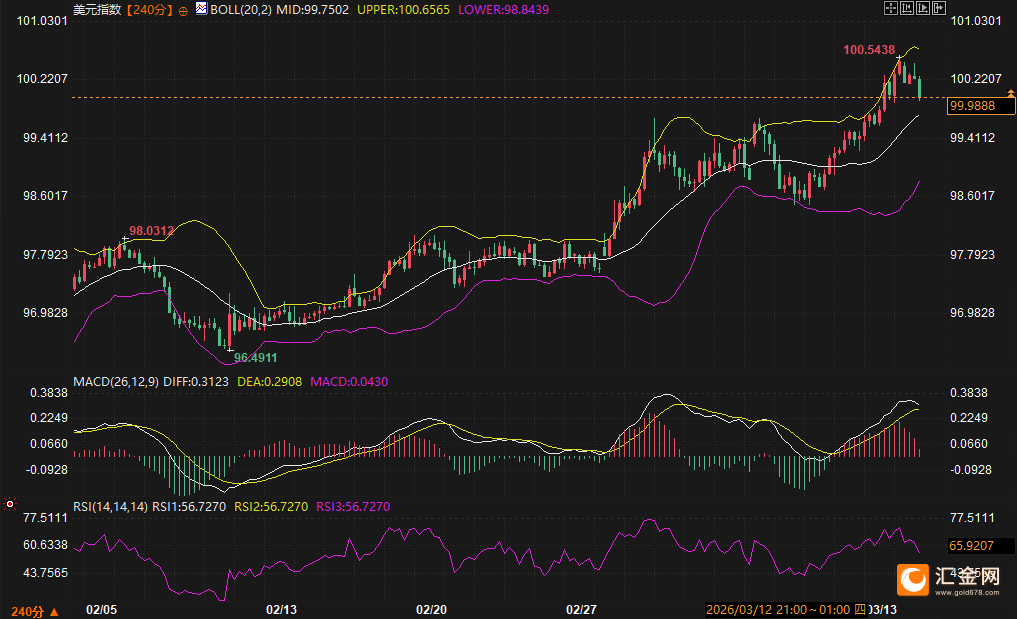Click the 美元指数 symbol name
Image resolution: width=1017 pixels, height=619 pixels.
click(97, 9)
